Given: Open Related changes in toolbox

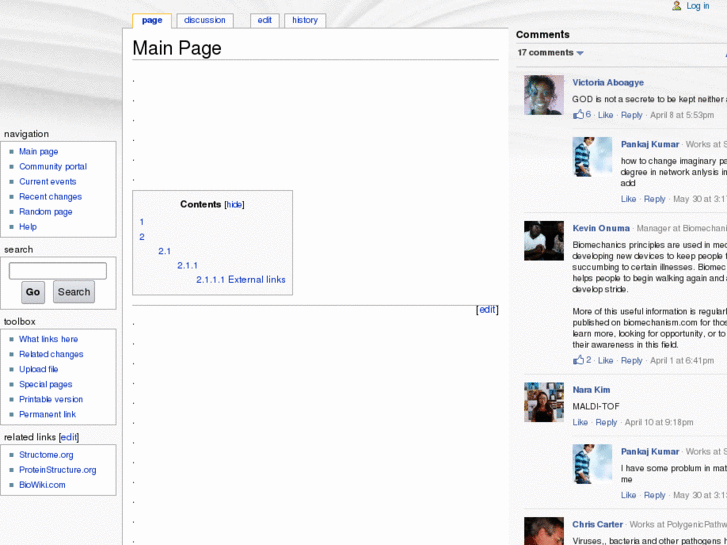Looking at the screenshot, I should (51, 354).
